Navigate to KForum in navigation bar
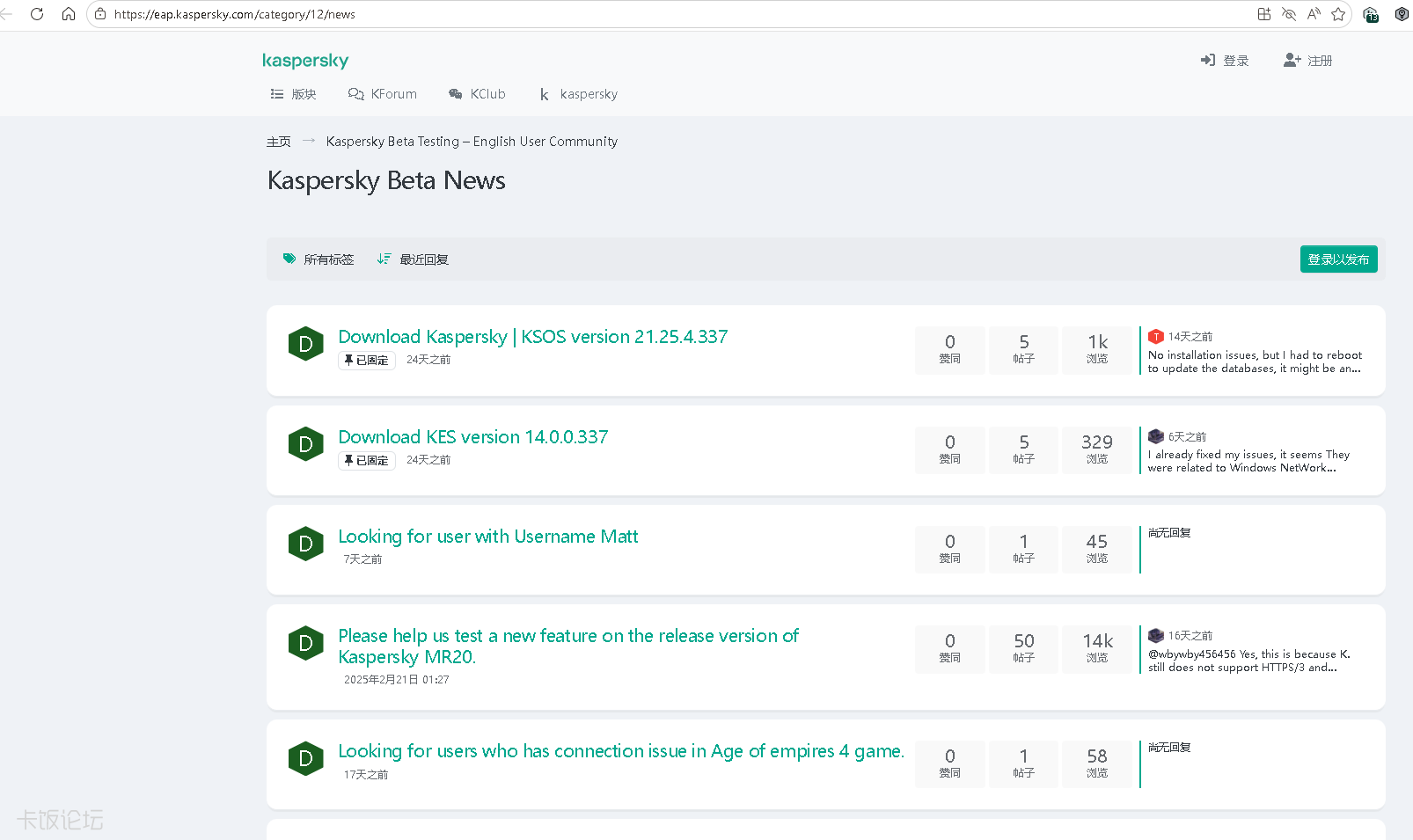Screen dimensions: 1413x840 (x=383, y=94)
